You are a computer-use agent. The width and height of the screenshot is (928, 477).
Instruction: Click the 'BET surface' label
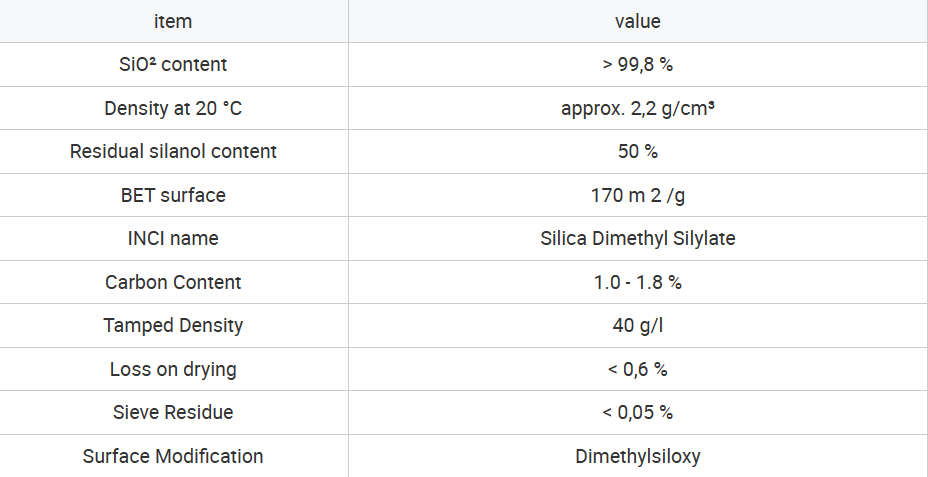coord(173,195)
